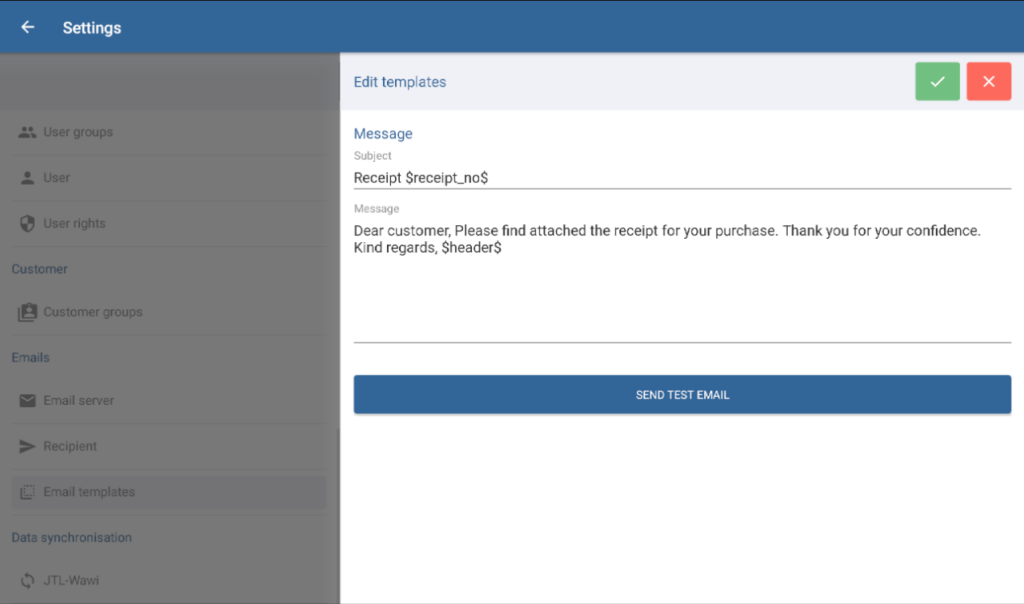This screenshot has width=1024, height=604.
Task: Click the User groups people icon
Action: click(x=28, y=132)
